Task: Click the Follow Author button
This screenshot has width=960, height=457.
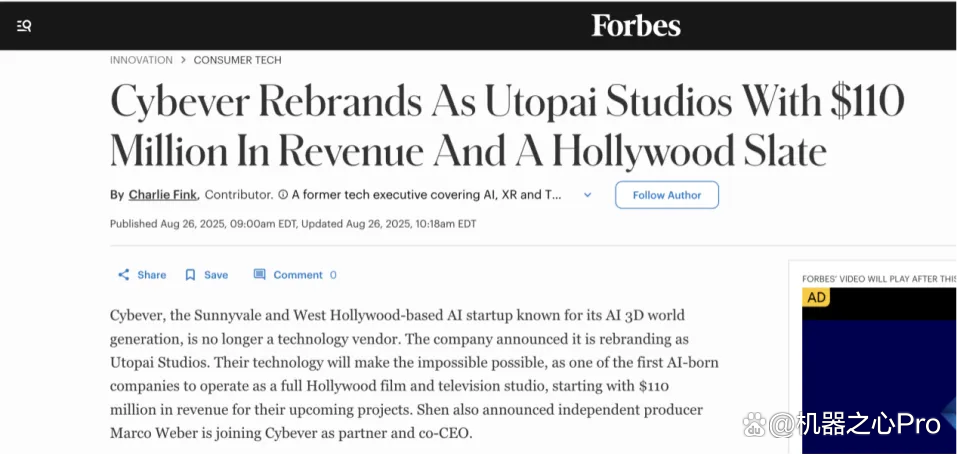Action: [x=667, y=195]
